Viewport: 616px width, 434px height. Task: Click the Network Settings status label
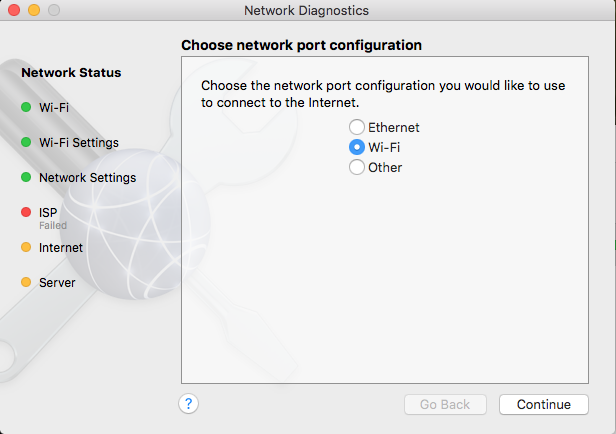87,178
